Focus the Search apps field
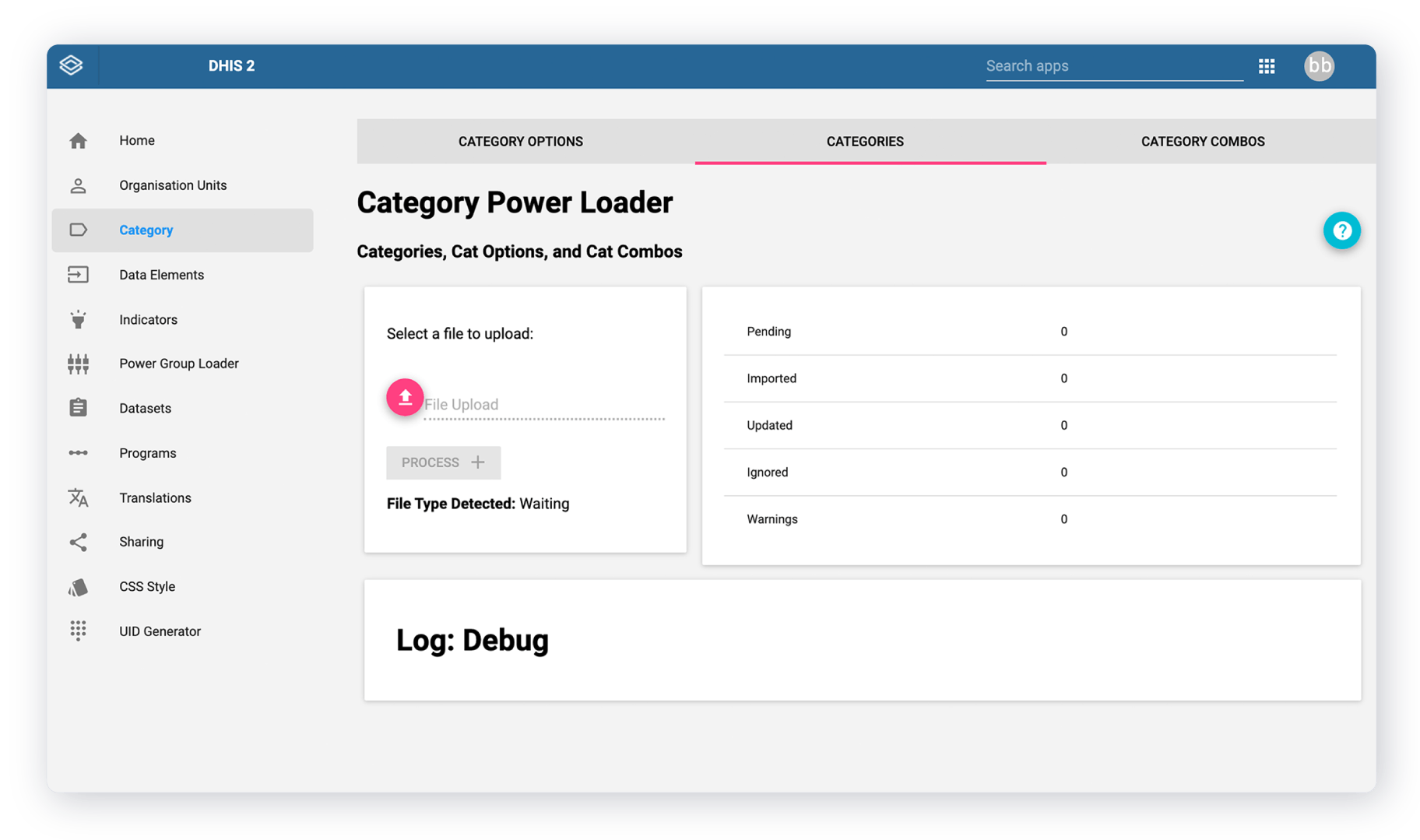Screen dimensions: 1420x840 (x=1113, y=66)
